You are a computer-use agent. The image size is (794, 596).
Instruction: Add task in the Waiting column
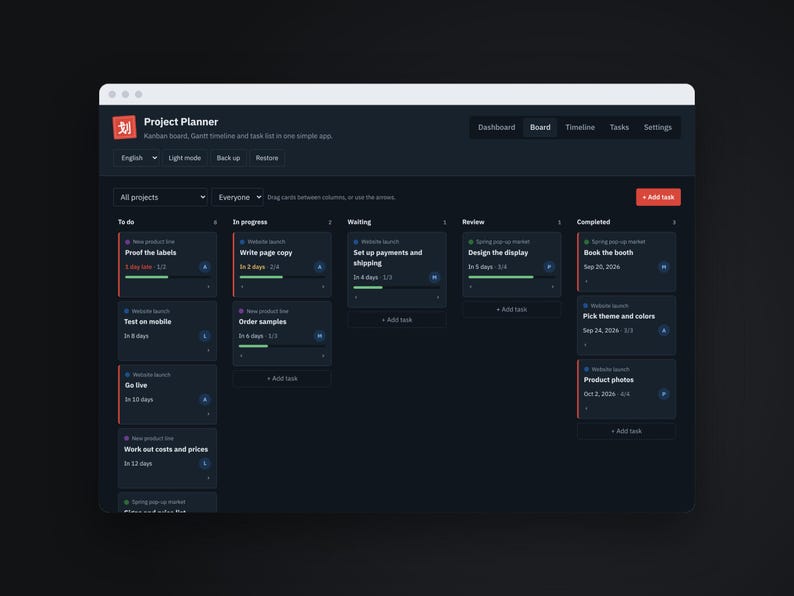tap(397, 320)
